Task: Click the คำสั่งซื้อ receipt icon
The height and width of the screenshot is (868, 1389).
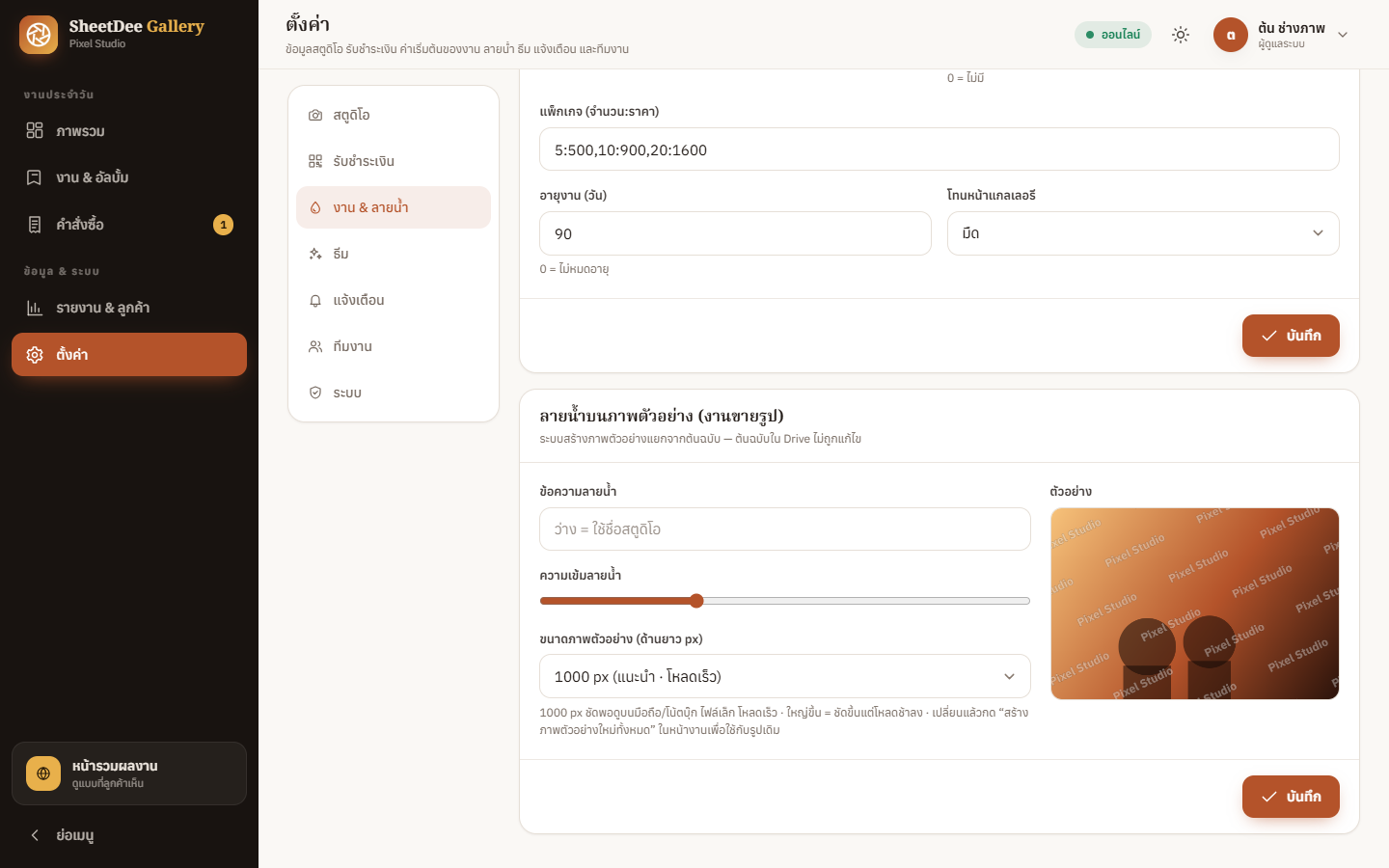Action: pyautogui.click(x=35, y=225)
